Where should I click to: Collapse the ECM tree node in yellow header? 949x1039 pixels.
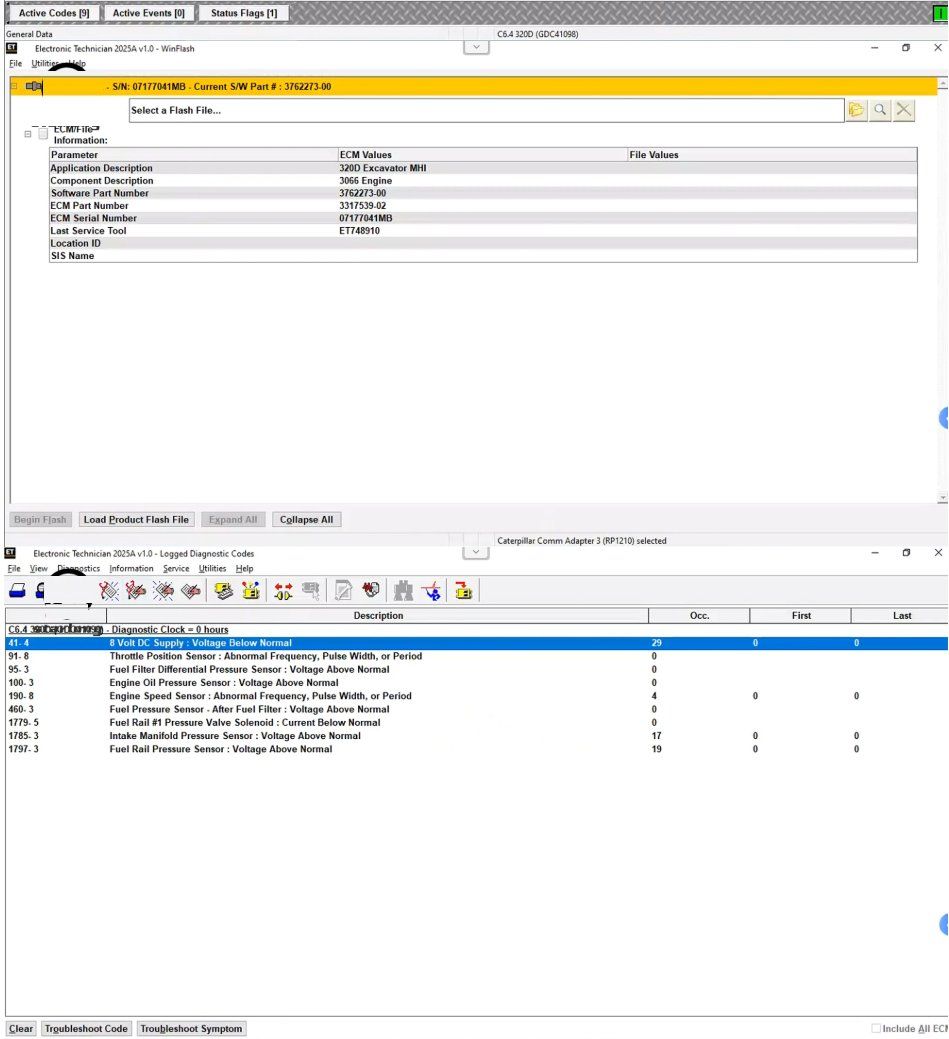coord(14,87)
